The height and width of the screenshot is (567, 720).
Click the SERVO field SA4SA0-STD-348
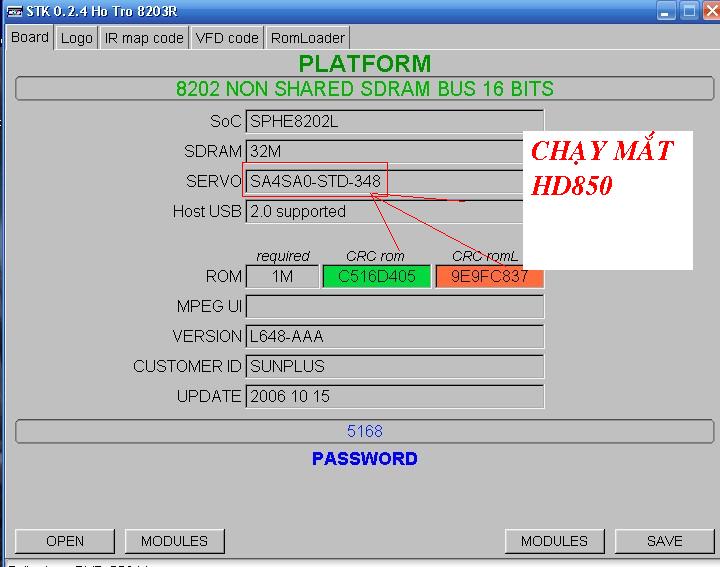point(385,181)
